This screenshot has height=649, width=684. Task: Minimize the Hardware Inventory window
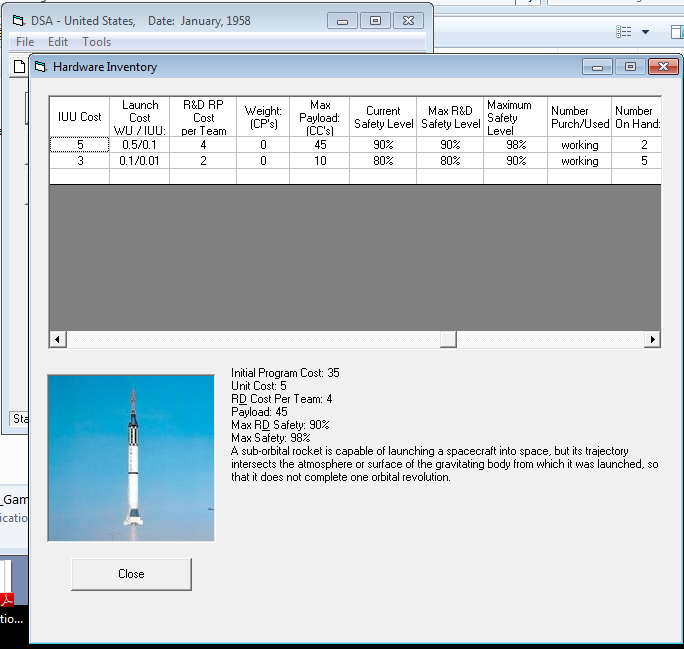(598, 67)
